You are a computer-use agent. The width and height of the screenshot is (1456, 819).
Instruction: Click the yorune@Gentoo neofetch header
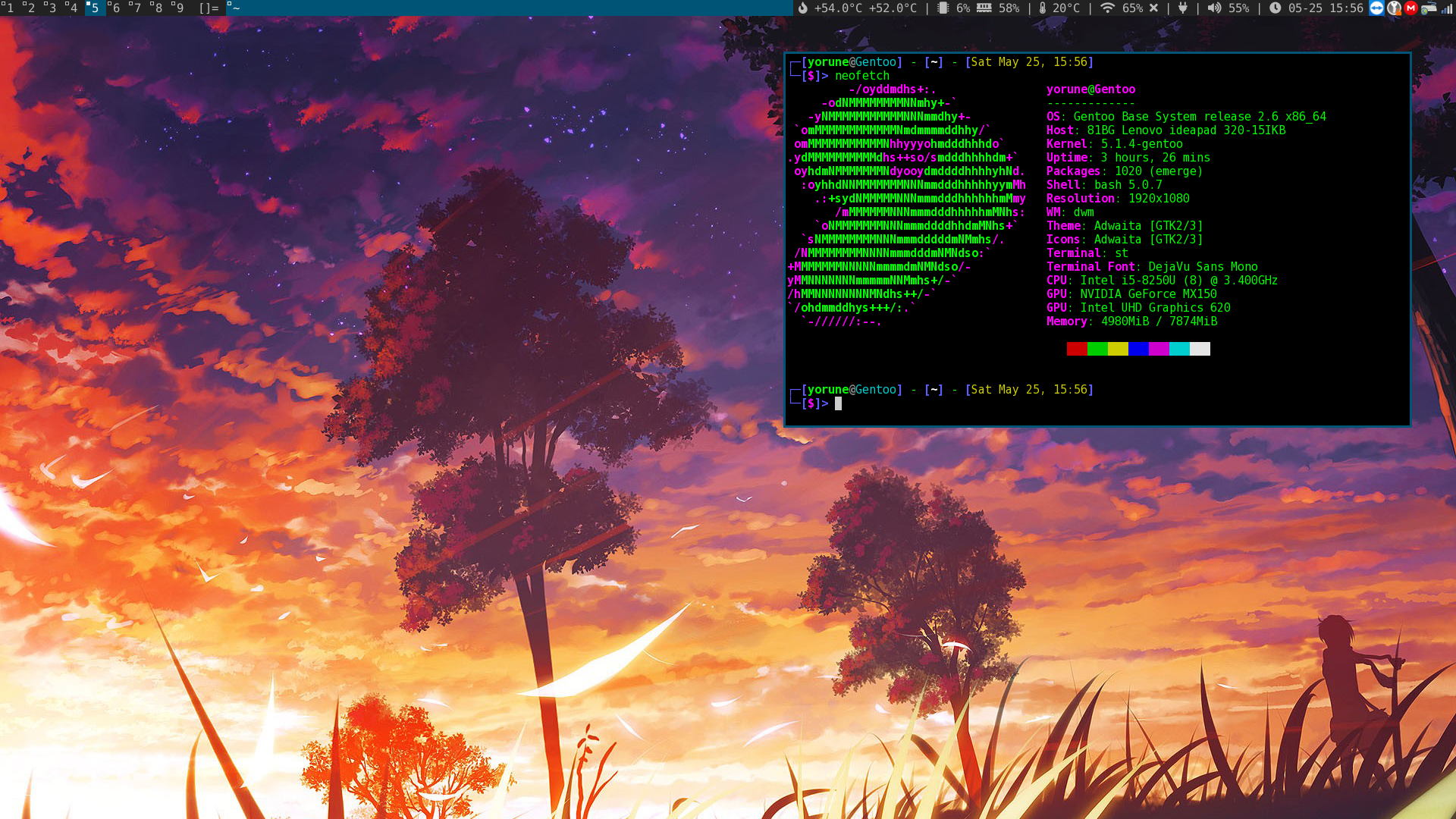click(1091, 89)
